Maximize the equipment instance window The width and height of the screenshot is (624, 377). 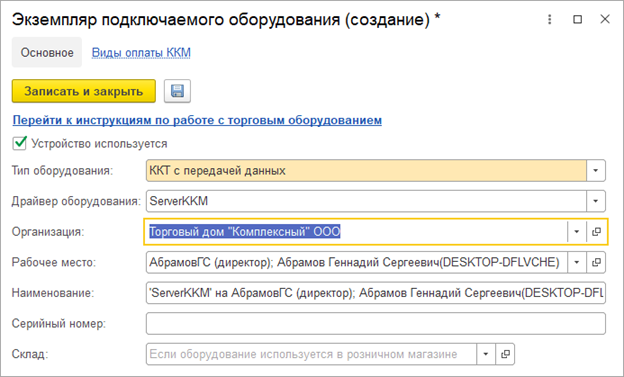coord(577,19)
